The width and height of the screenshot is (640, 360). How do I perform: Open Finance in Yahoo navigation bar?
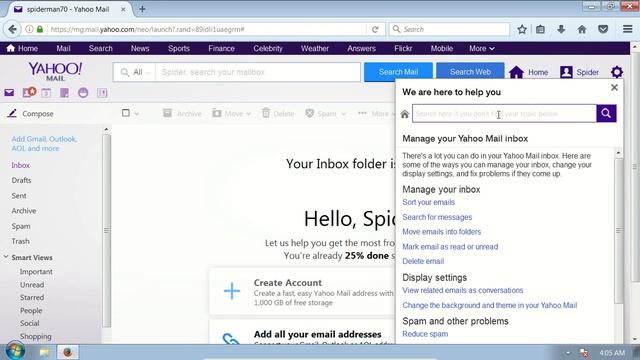click(221, 48)
